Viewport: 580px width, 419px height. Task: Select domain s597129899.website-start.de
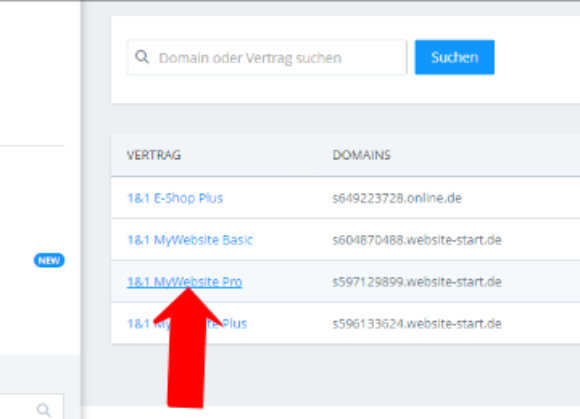pyautogui.click(x=417, y=282)
